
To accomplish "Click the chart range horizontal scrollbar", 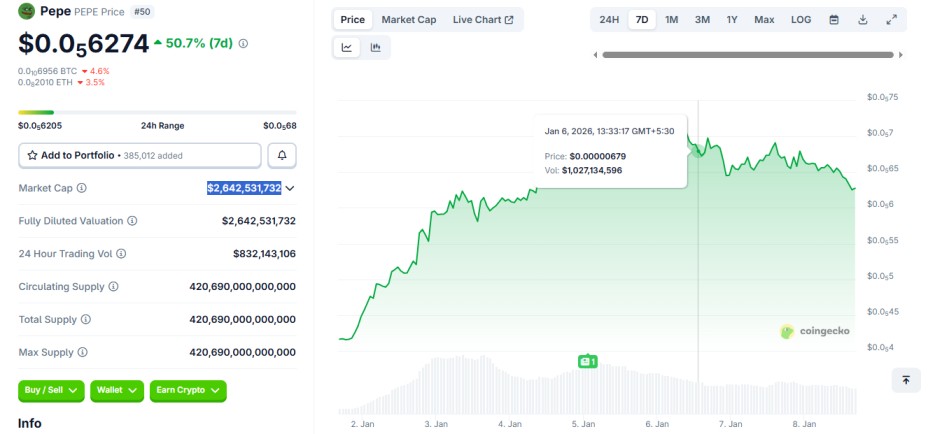I will 748,55.
